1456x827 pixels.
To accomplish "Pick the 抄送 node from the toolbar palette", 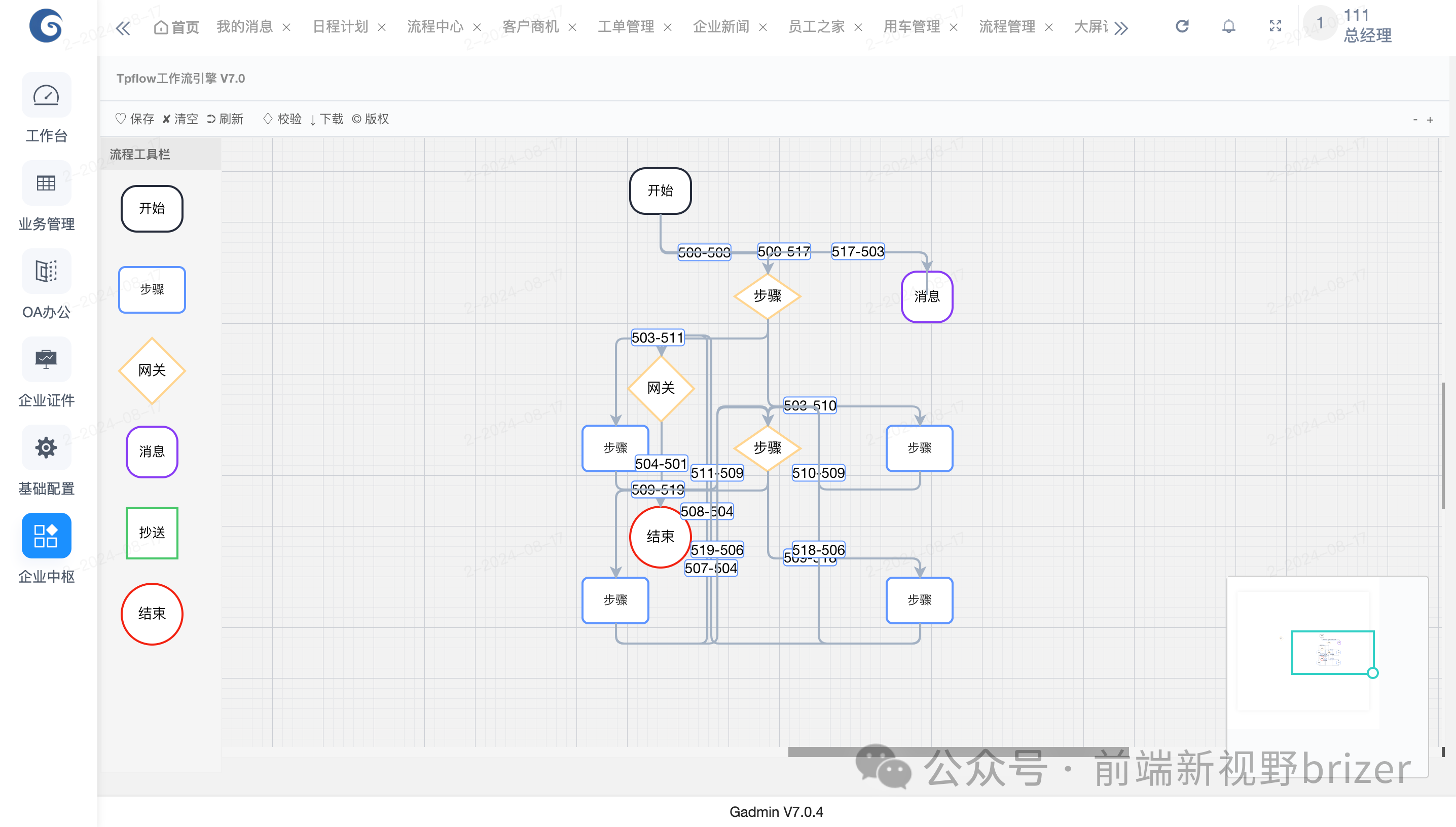I will coord(152,532).
